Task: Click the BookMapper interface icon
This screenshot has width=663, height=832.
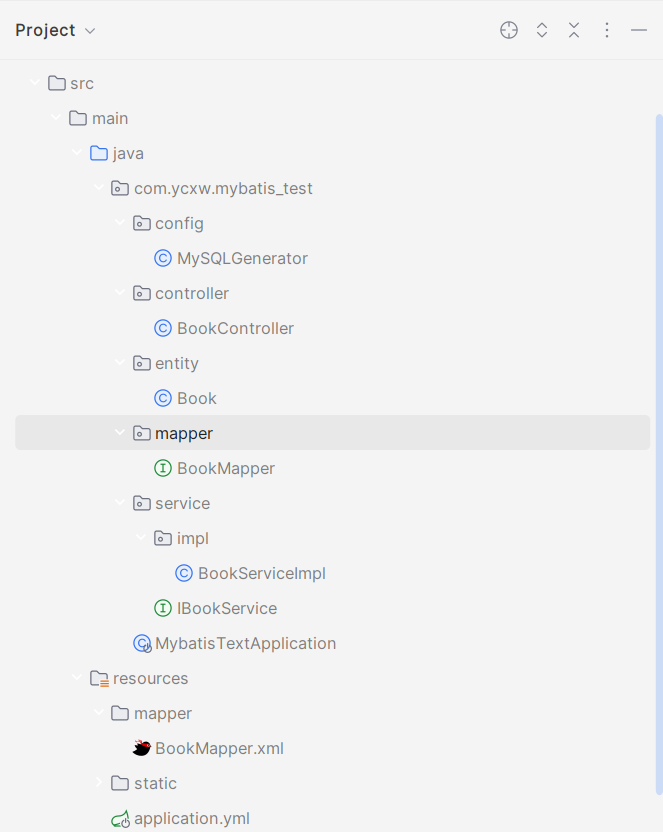Action: (x=162, y=469)
